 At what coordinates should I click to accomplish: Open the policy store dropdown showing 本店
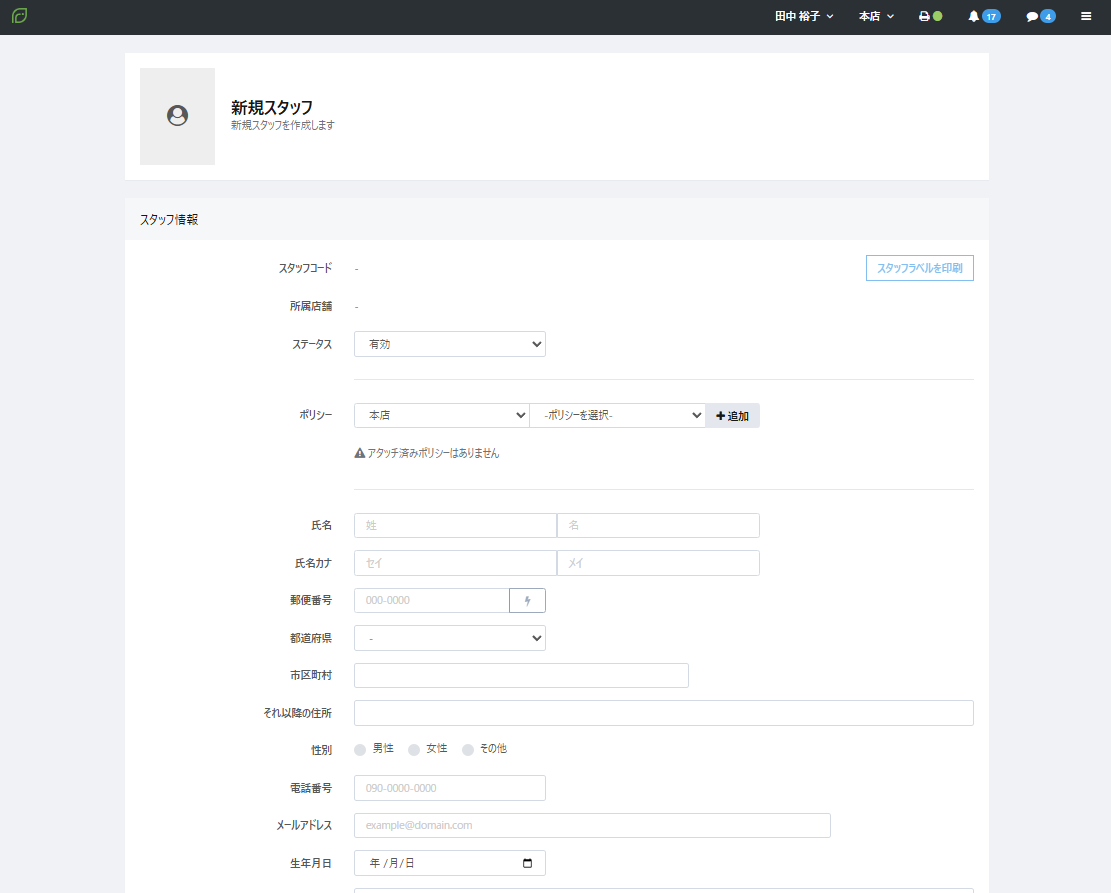[441, 416]
